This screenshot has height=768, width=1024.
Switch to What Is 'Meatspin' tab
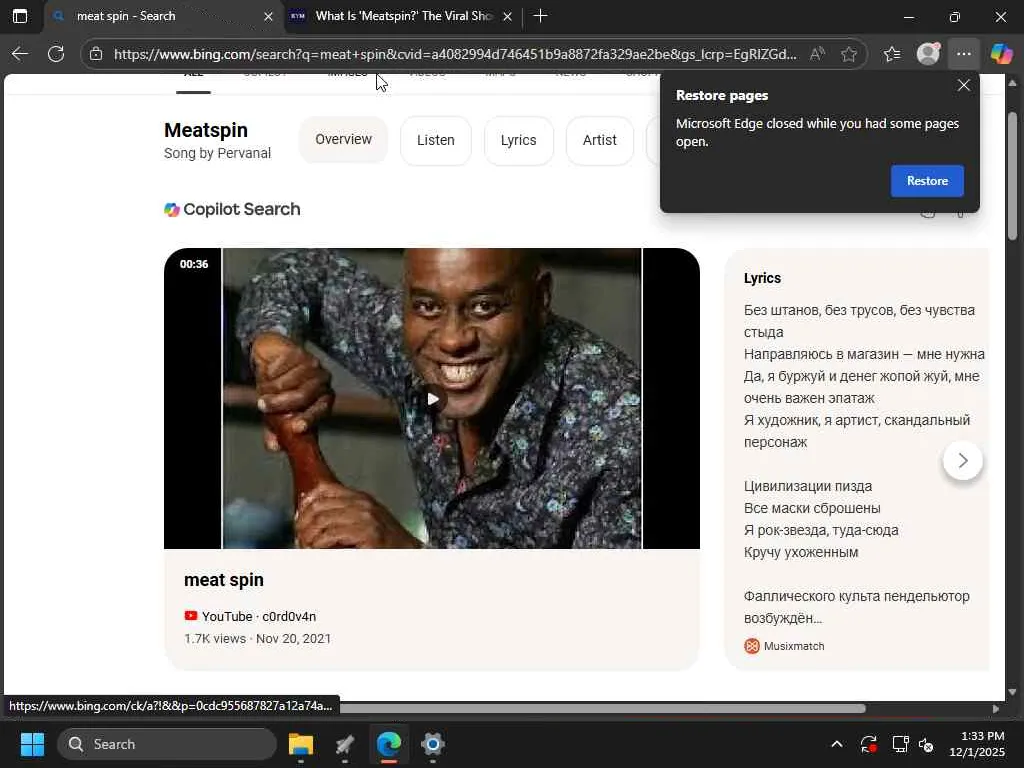(404, 16)
